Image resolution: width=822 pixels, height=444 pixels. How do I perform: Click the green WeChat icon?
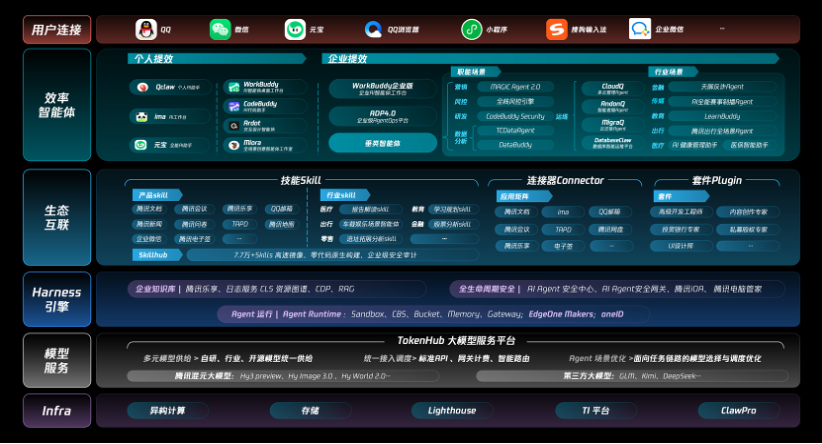click(x=220, y=29)
